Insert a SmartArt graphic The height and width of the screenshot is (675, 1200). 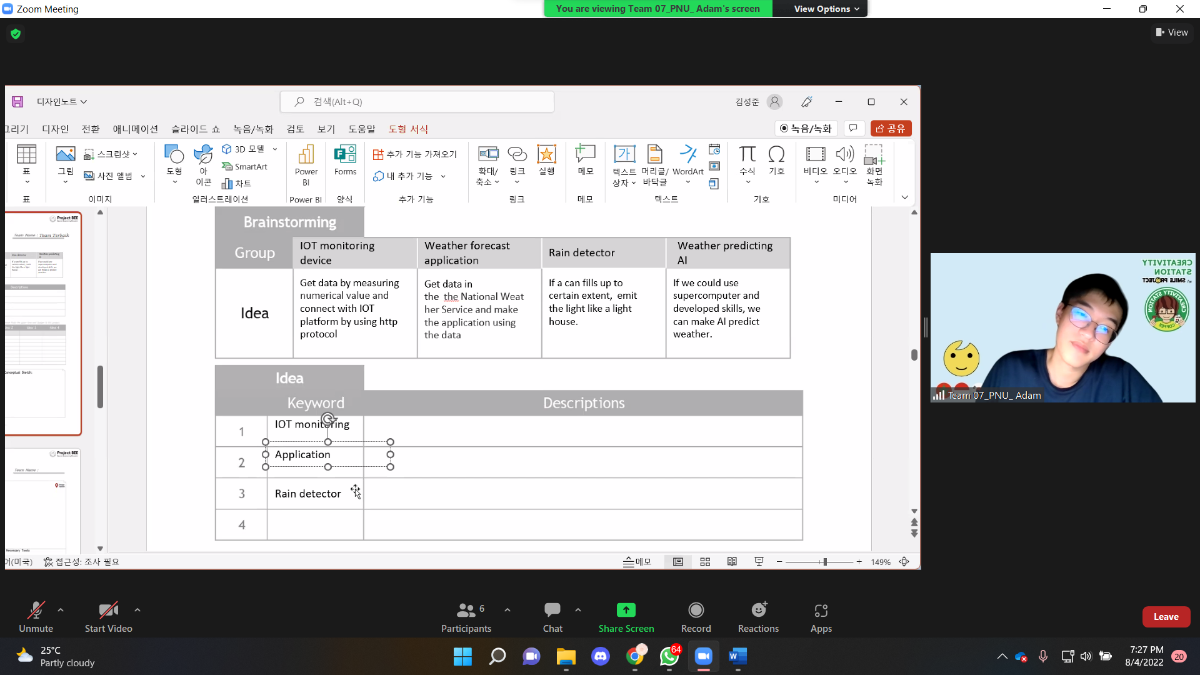click(x=244, y=167)
